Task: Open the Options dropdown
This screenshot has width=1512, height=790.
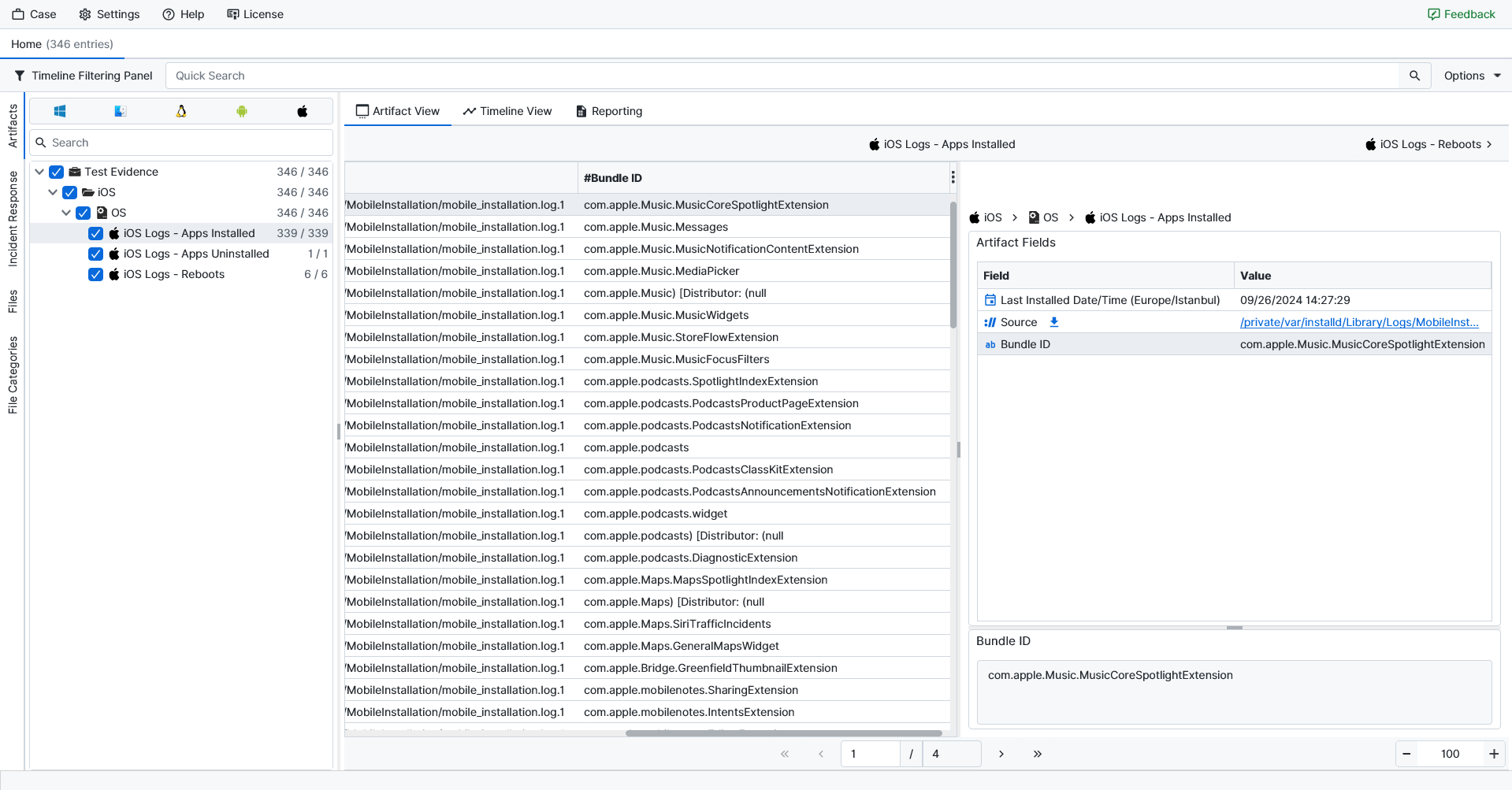Action: [1472, 76]
